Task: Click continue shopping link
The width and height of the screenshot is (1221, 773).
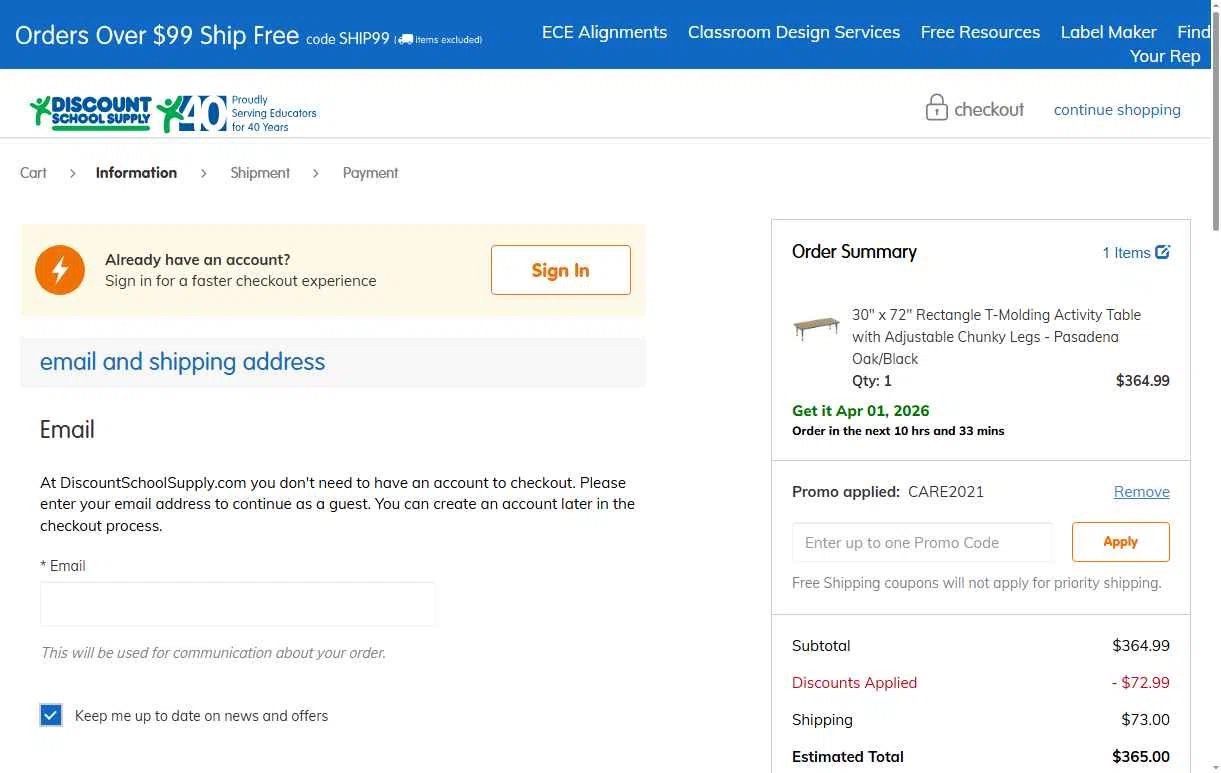Action: pos(1117,110)
